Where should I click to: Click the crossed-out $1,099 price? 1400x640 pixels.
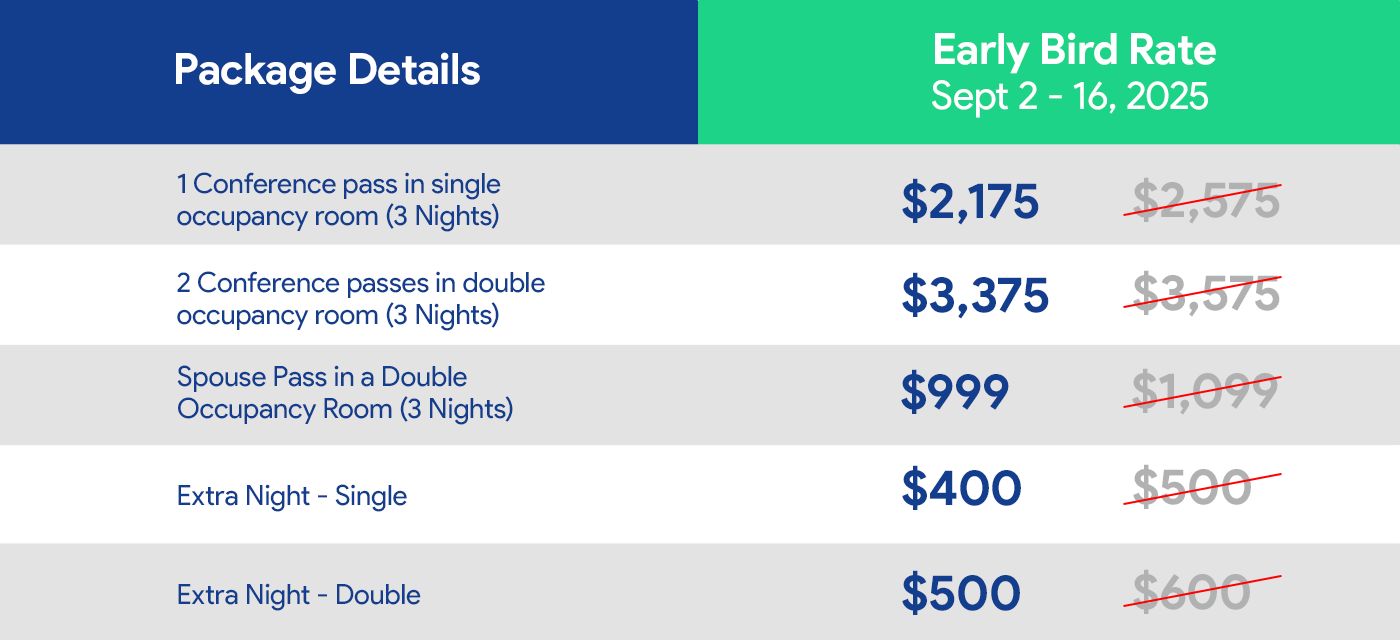[x=1202, y=391]
